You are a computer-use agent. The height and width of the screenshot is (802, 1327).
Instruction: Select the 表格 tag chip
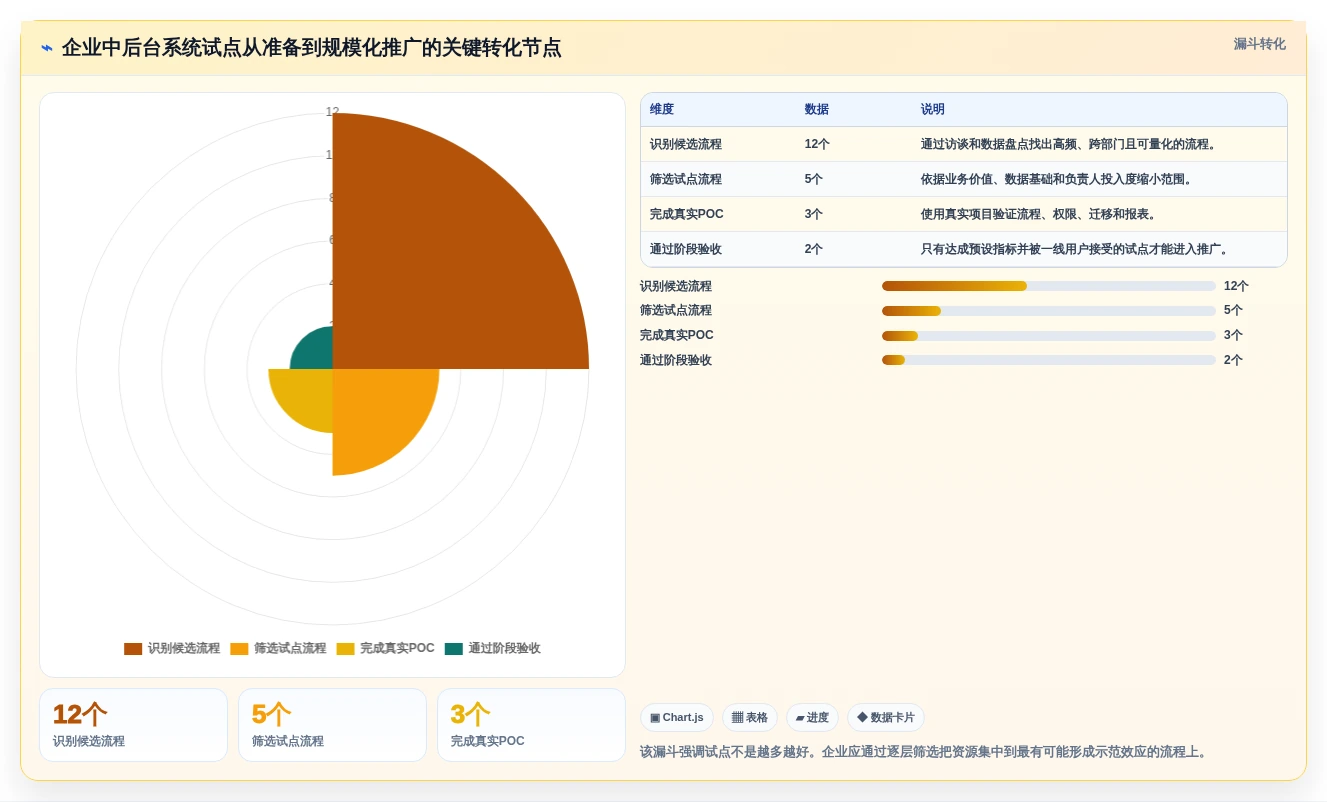click(x=750, y=718)
